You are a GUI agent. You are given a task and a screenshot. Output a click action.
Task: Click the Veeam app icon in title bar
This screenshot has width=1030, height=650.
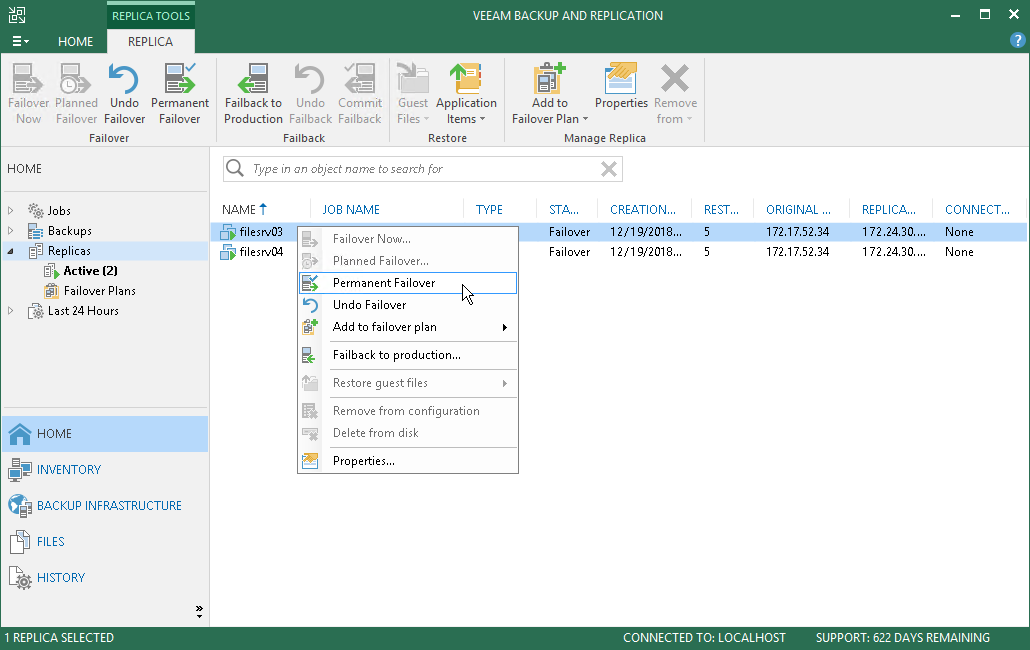17,15
